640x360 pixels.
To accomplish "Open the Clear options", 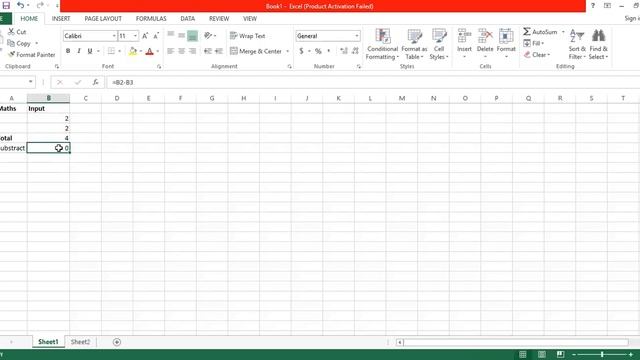I will coord(537,55).
